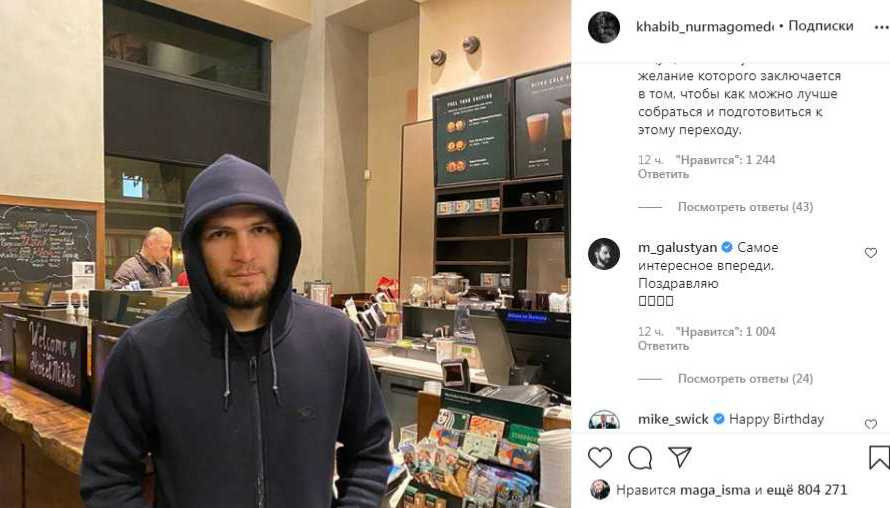Share post via paper plane icon

(x=679, y=457)
